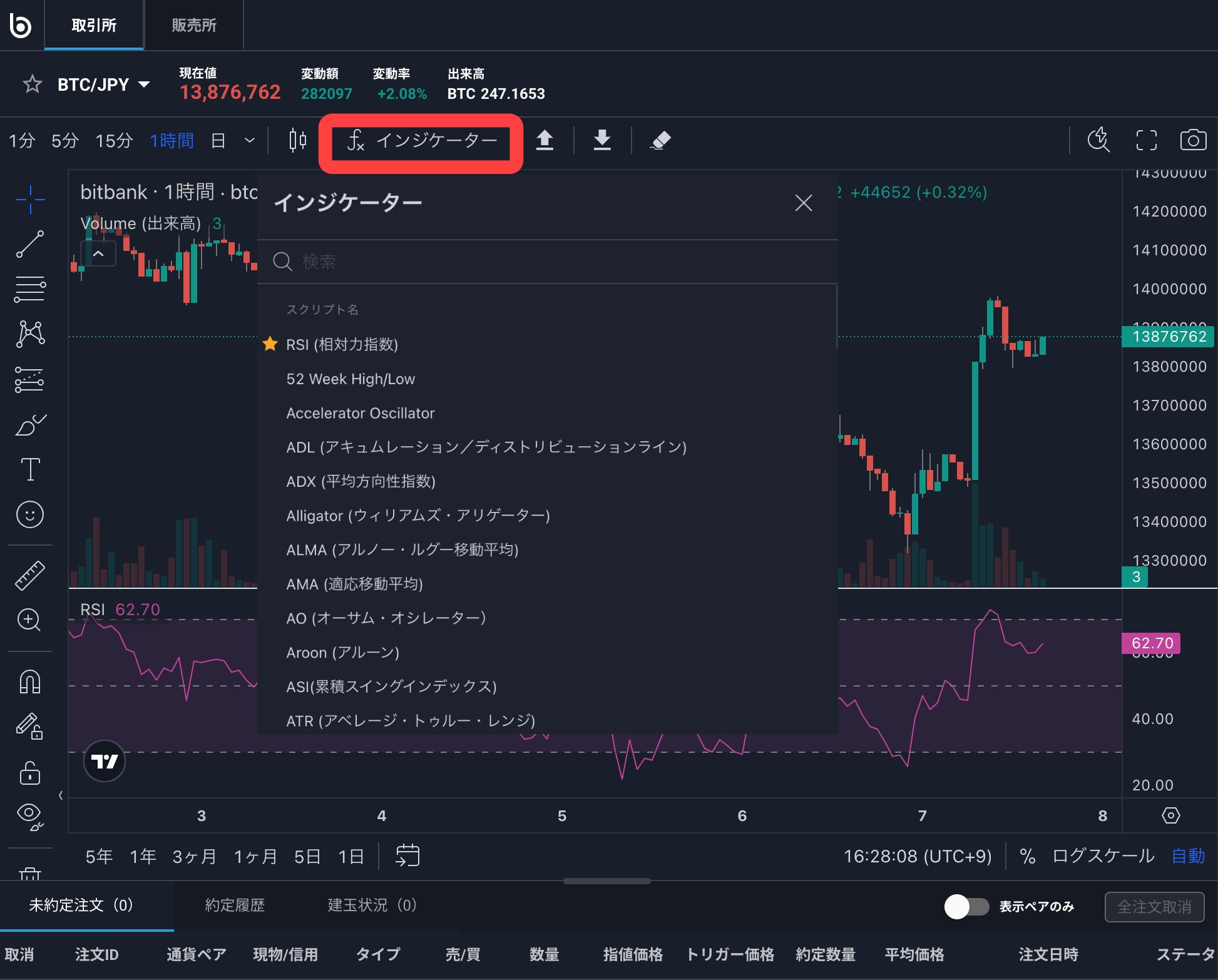Screen dimensions: 1218x980
Task: Collapse the left drawing toolbar arrow
Action: (x=61, y=795)
